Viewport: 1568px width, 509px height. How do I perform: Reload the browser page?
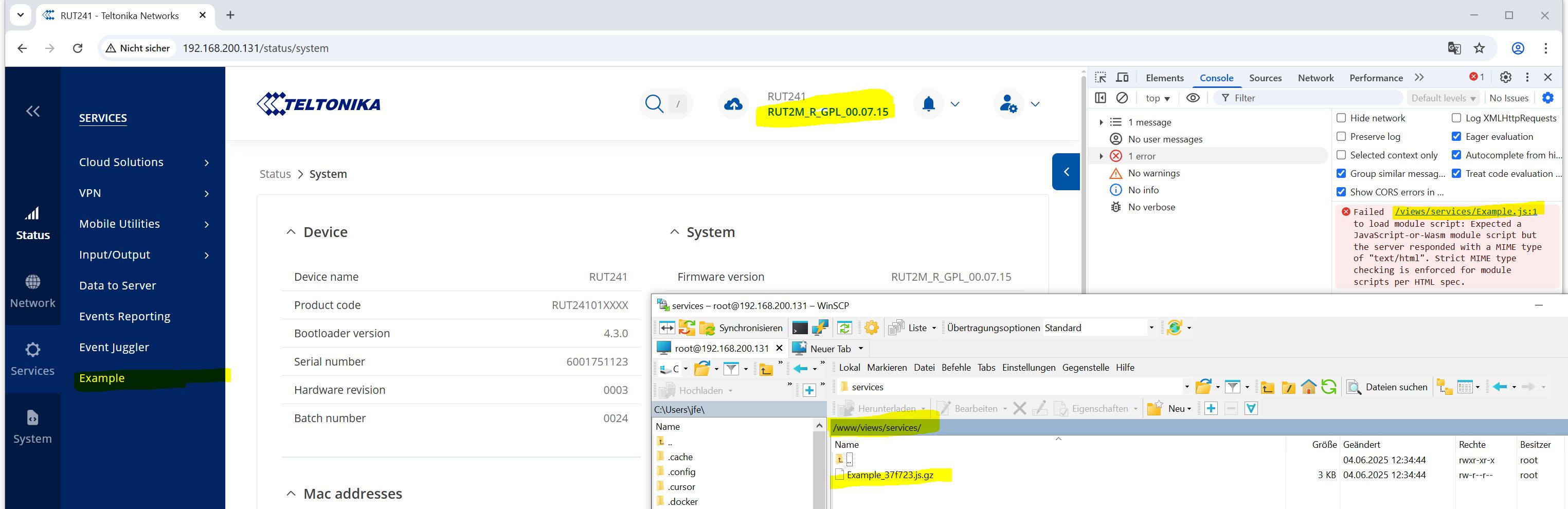pyautogui.click(x=77, y=48)
